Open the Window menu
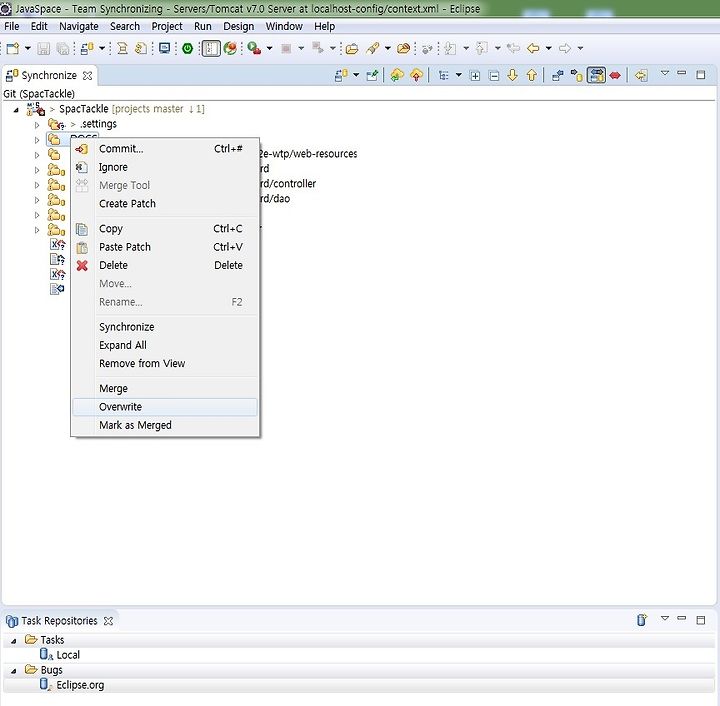The width and height of the screenshot is (720, 706). coord(284,27)
